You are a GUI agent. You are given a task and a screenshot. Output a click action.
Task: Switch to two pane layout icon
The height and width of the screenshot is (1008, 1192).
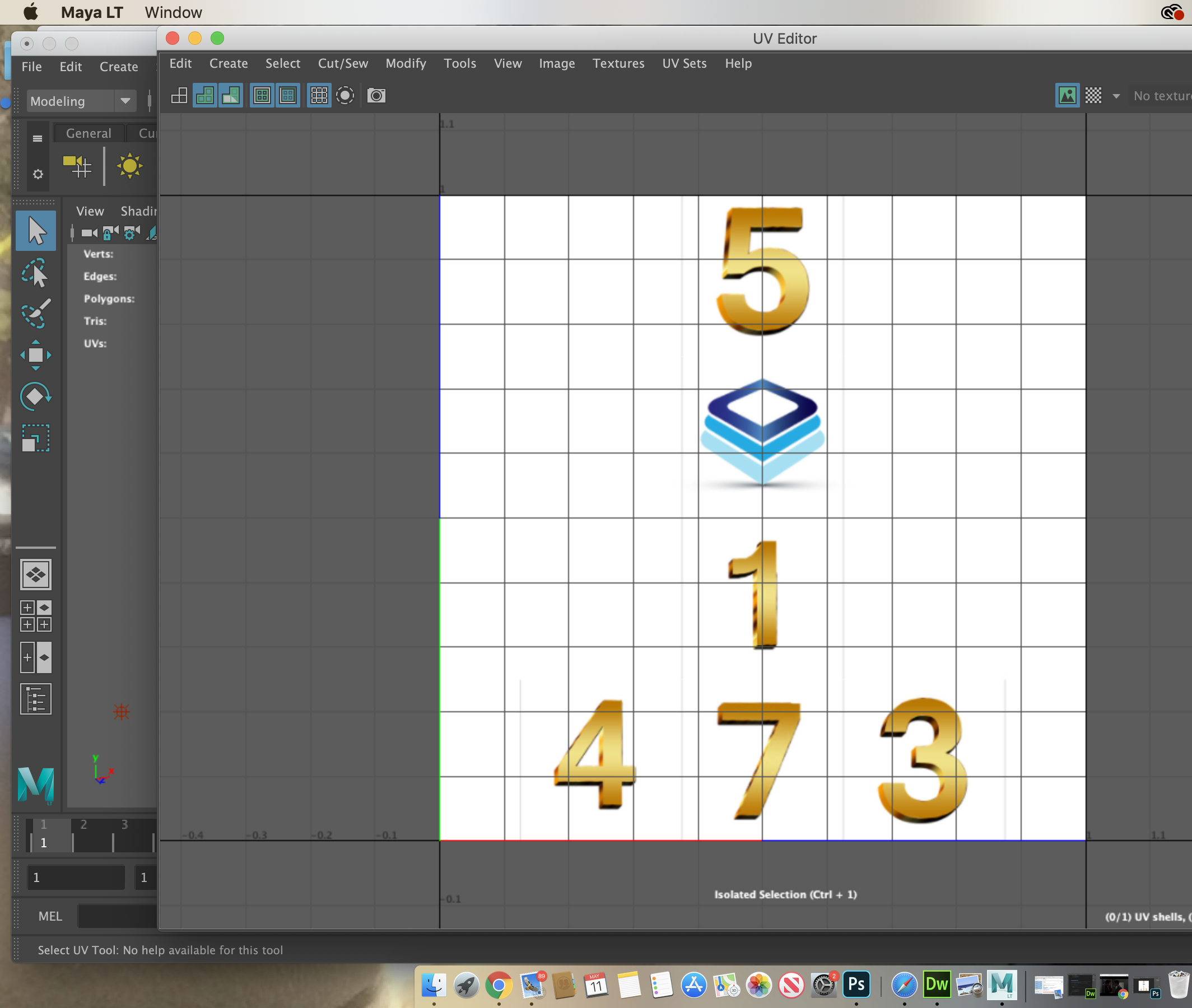[x=36, y=657]
